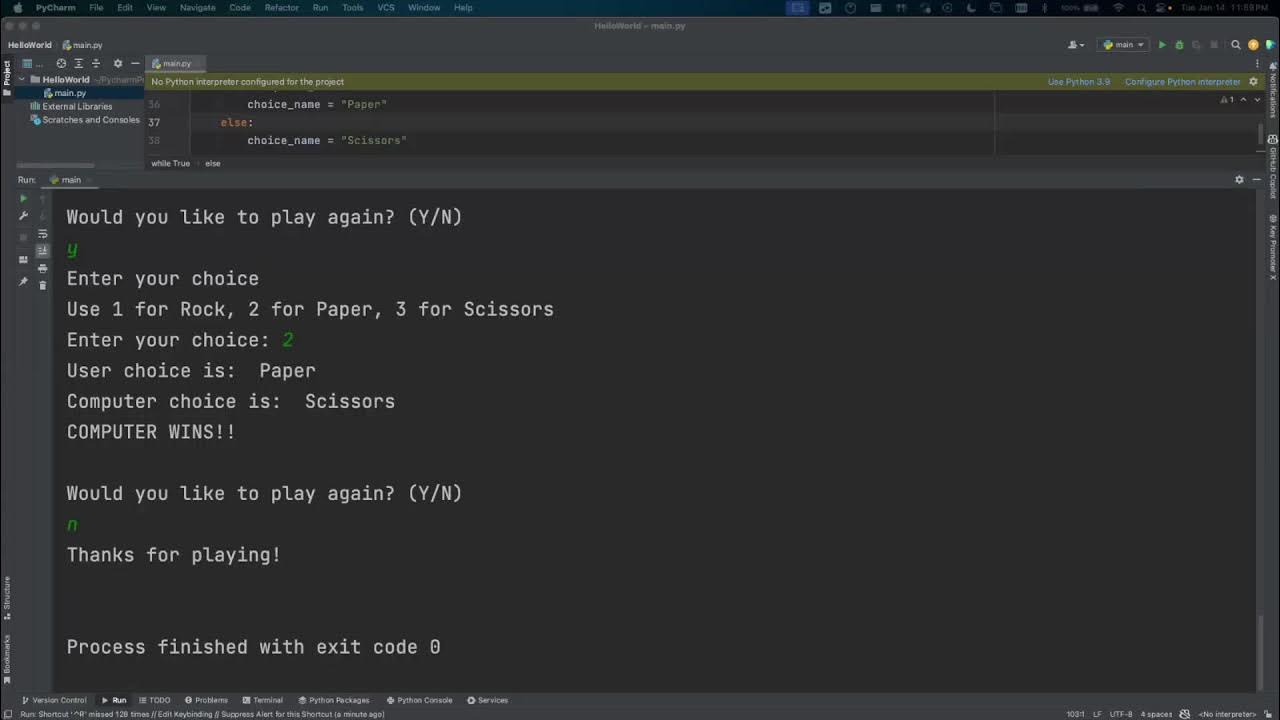Open the Apple menu
Viewport: 1280px width, 720px height.
[x=17, y=7]
